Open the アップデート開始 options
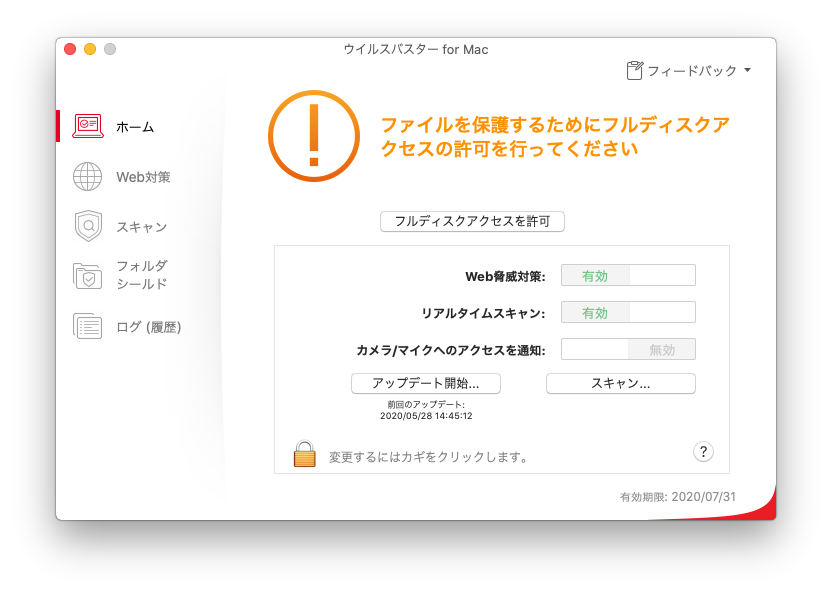 coord(427,383)
